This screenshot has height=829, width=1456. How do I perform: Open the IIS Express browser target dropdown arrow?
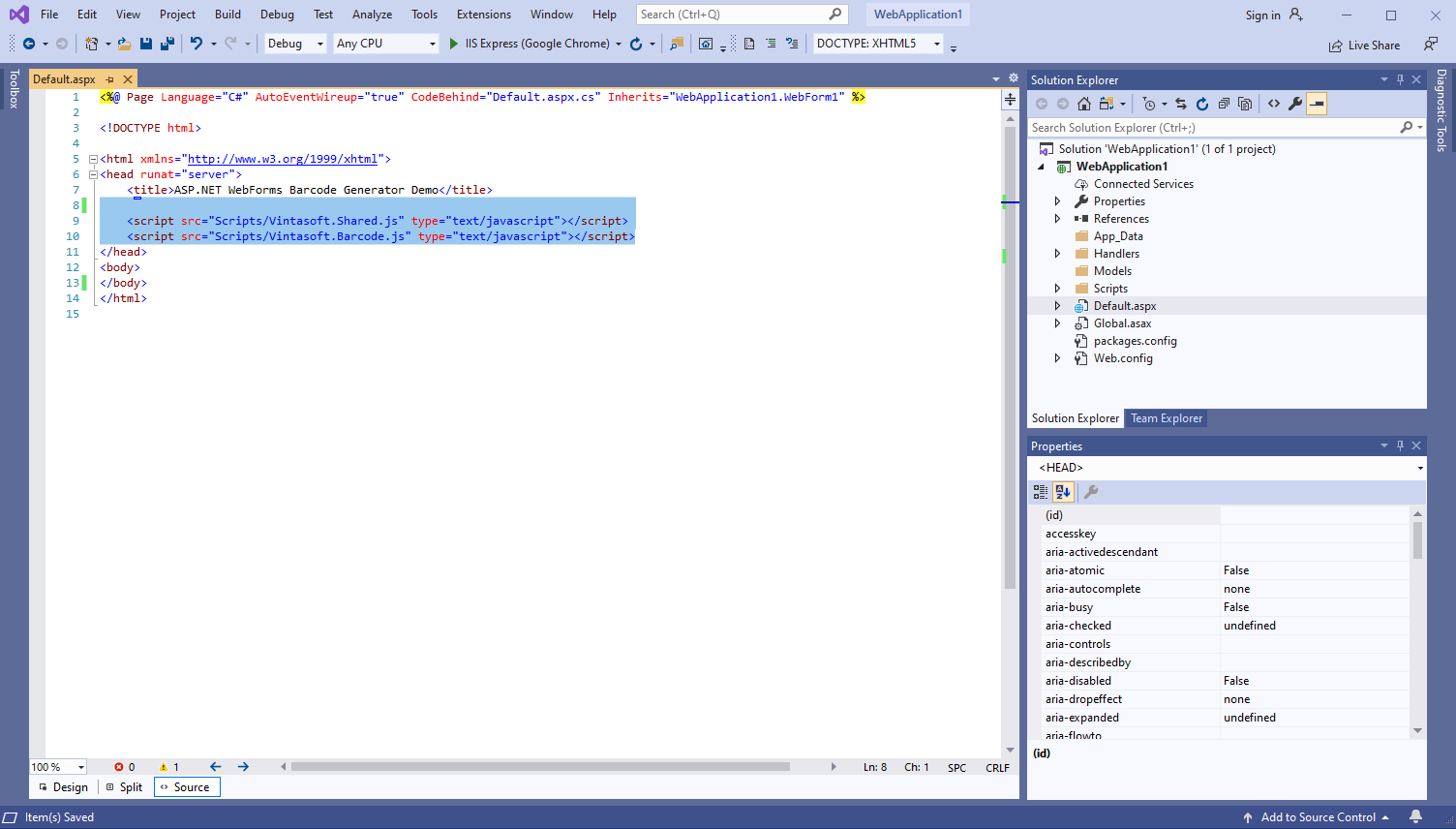point(619,44)
